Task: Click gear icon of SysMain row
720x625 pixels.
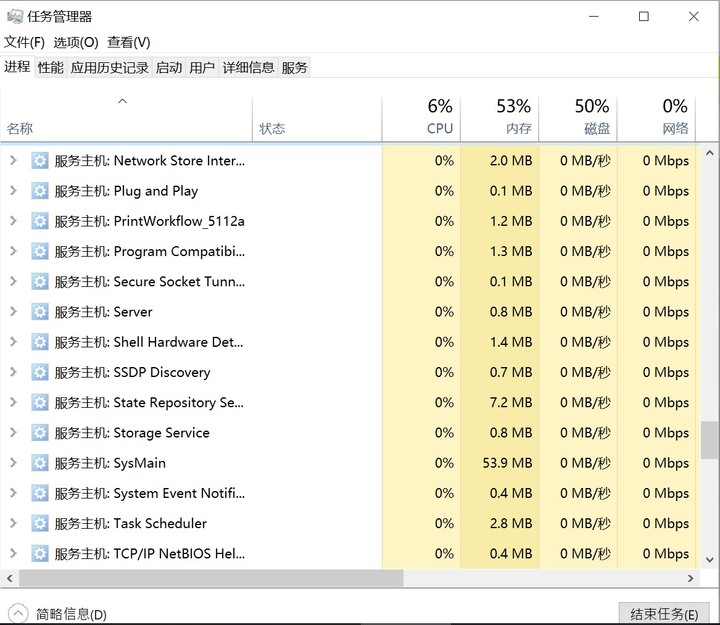Action: 40,463
